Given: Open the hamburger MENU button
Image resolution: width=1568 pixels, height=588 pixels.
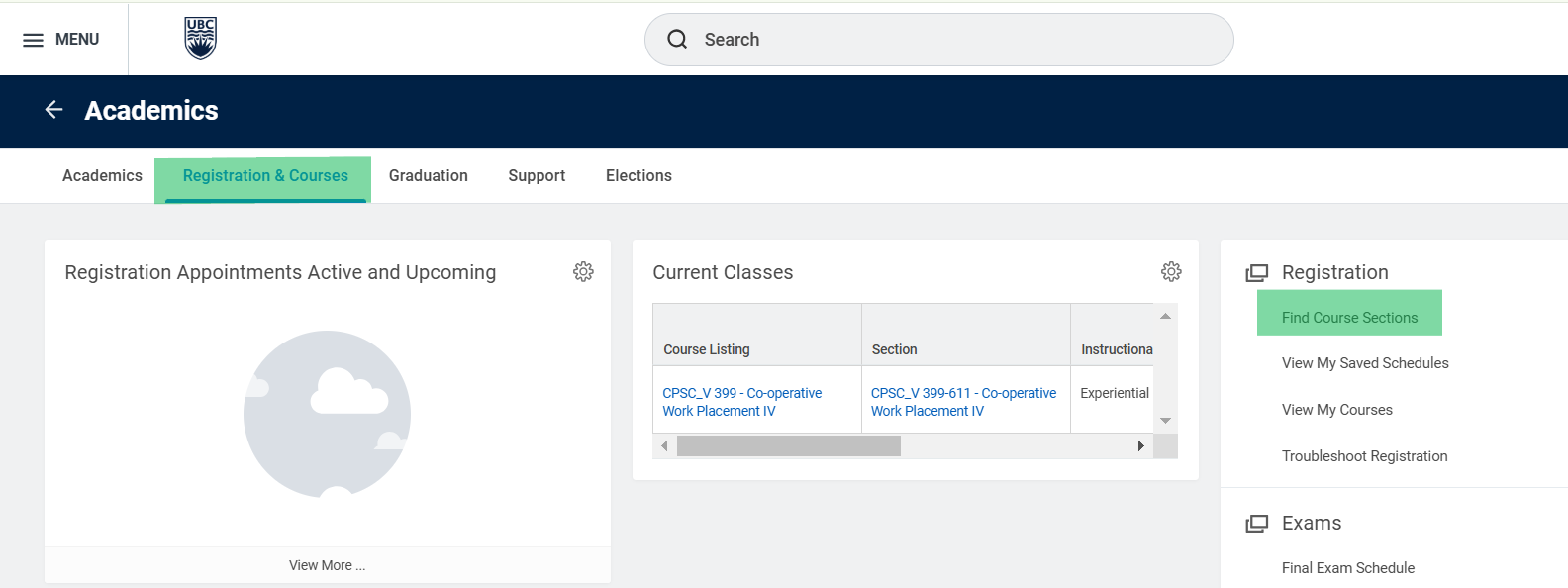Looking at the screenshot, I should pyautogui.click(x=61, y=40).
